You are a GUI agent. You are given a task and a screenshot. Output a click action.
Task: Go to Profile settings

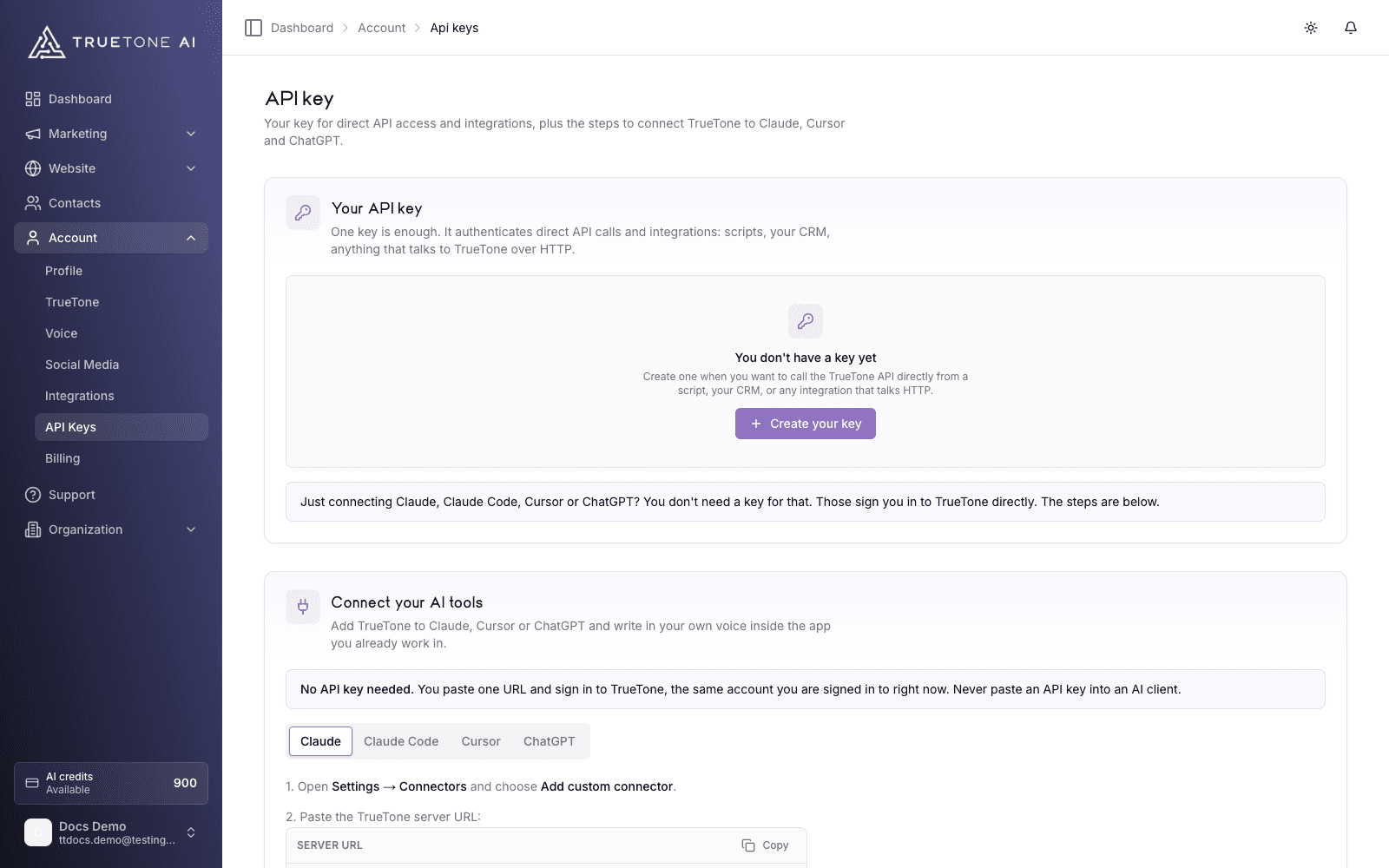pyautogui.click(x=122, y=271)
